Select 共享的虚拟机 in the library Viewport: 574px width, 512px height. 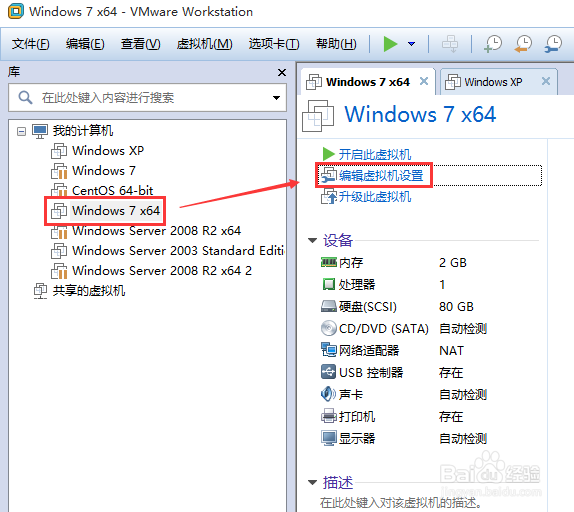[x=89, y=291]
